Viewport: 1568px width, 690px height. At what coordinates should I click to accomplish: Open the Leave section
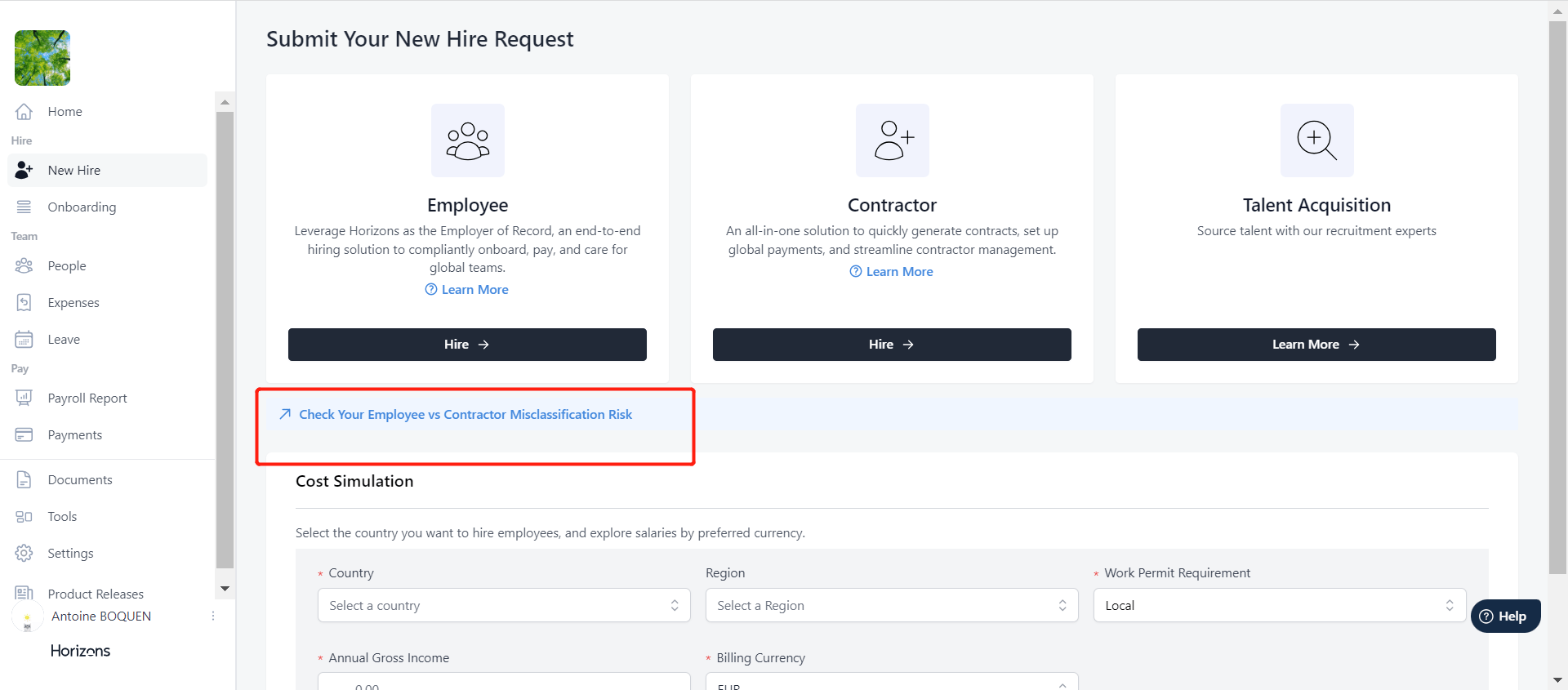(x=108, y=340)
